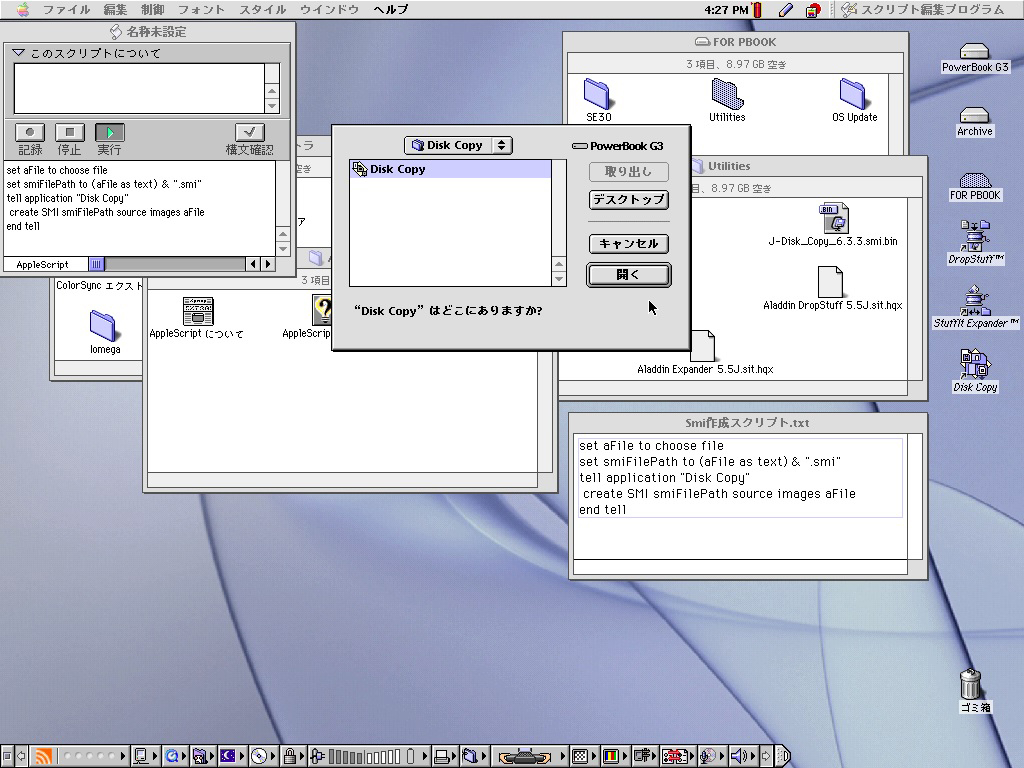
Task: Click the FOR PBOOK window title bar
Action: (735, 42)
